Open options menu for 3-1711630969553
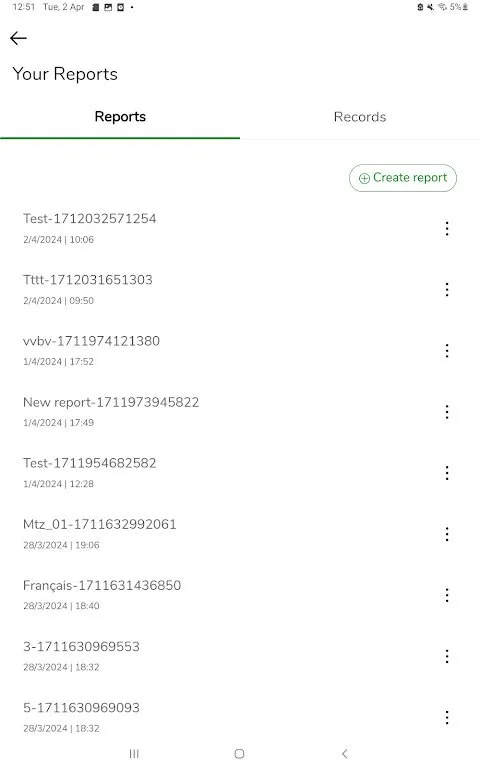 point(447,657)
